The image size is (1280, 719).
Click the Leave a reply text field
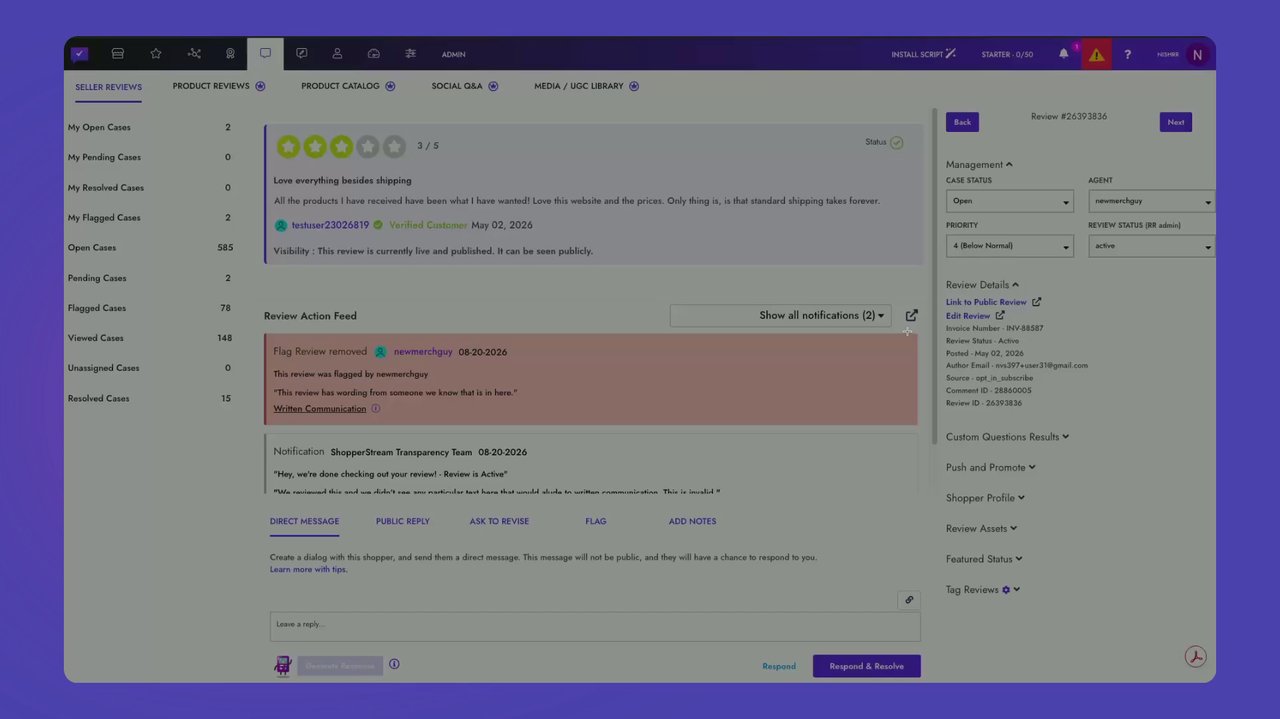tap(595, 626)
